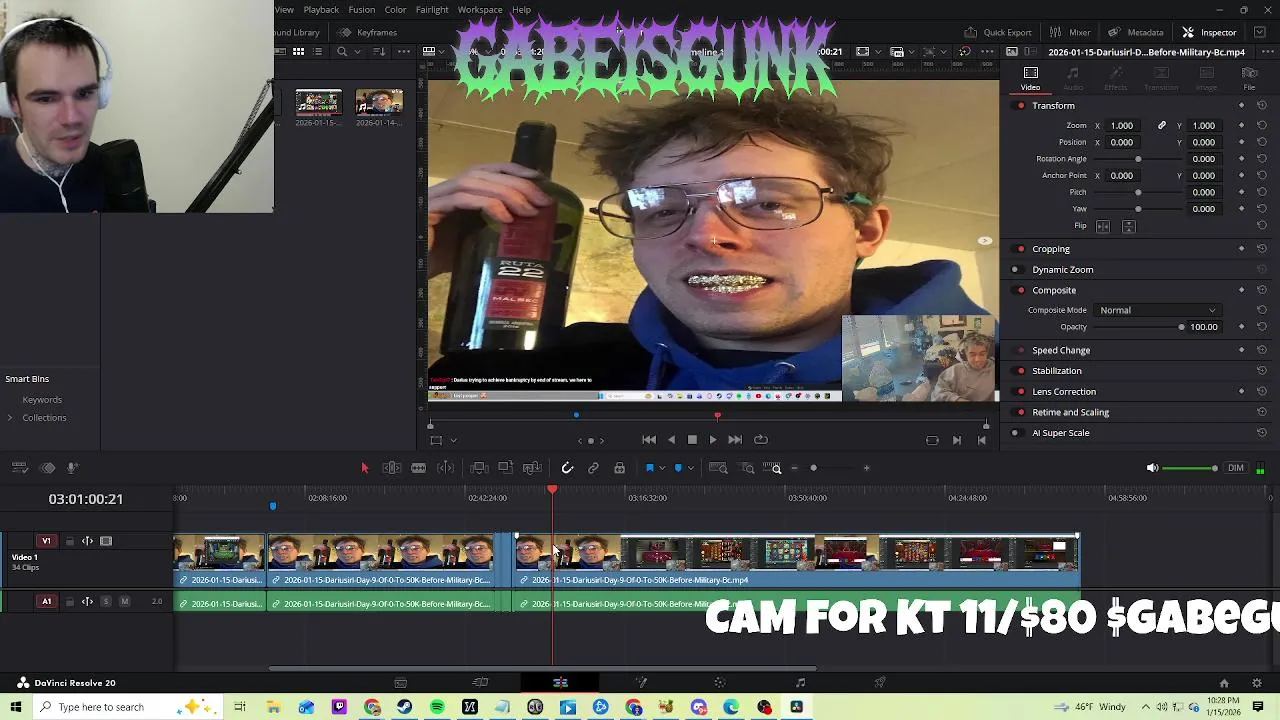Select the Blade Edit Mode tool
Screen dimensions: 1280x720
coord(446,468)
